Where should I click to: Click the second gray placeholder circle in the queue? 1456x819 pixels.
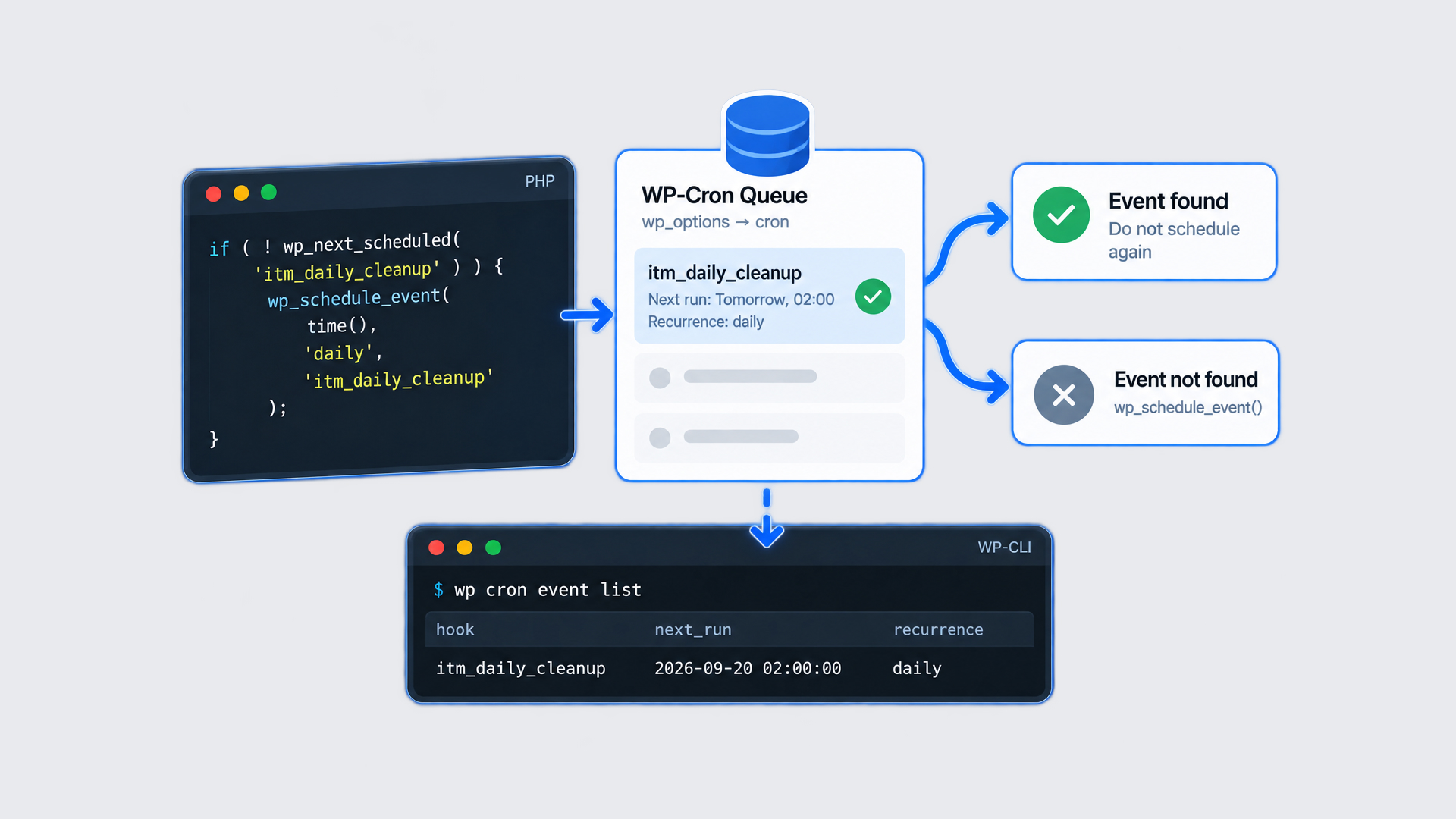(x=660, y=438)
